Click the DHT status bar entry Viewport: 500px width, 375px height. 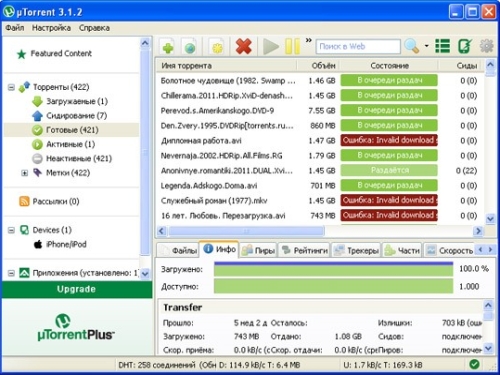point(167,365)
